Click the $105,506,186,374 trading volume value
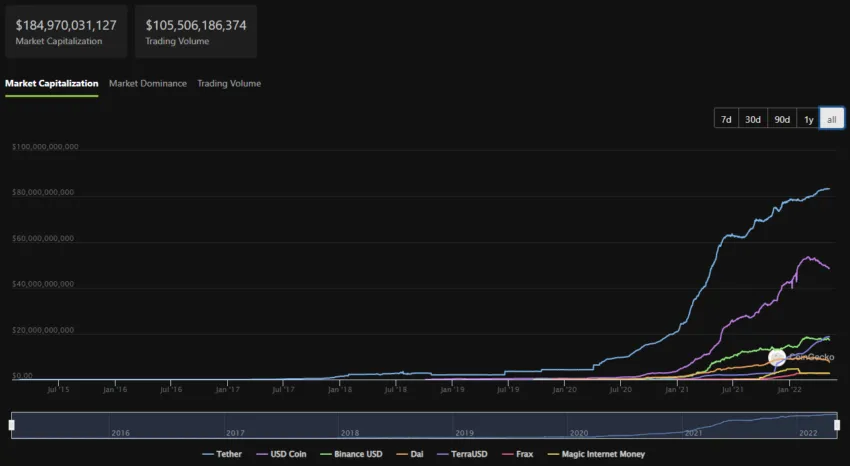Viewport: 850px width, 466px height. tap(196, 25)
